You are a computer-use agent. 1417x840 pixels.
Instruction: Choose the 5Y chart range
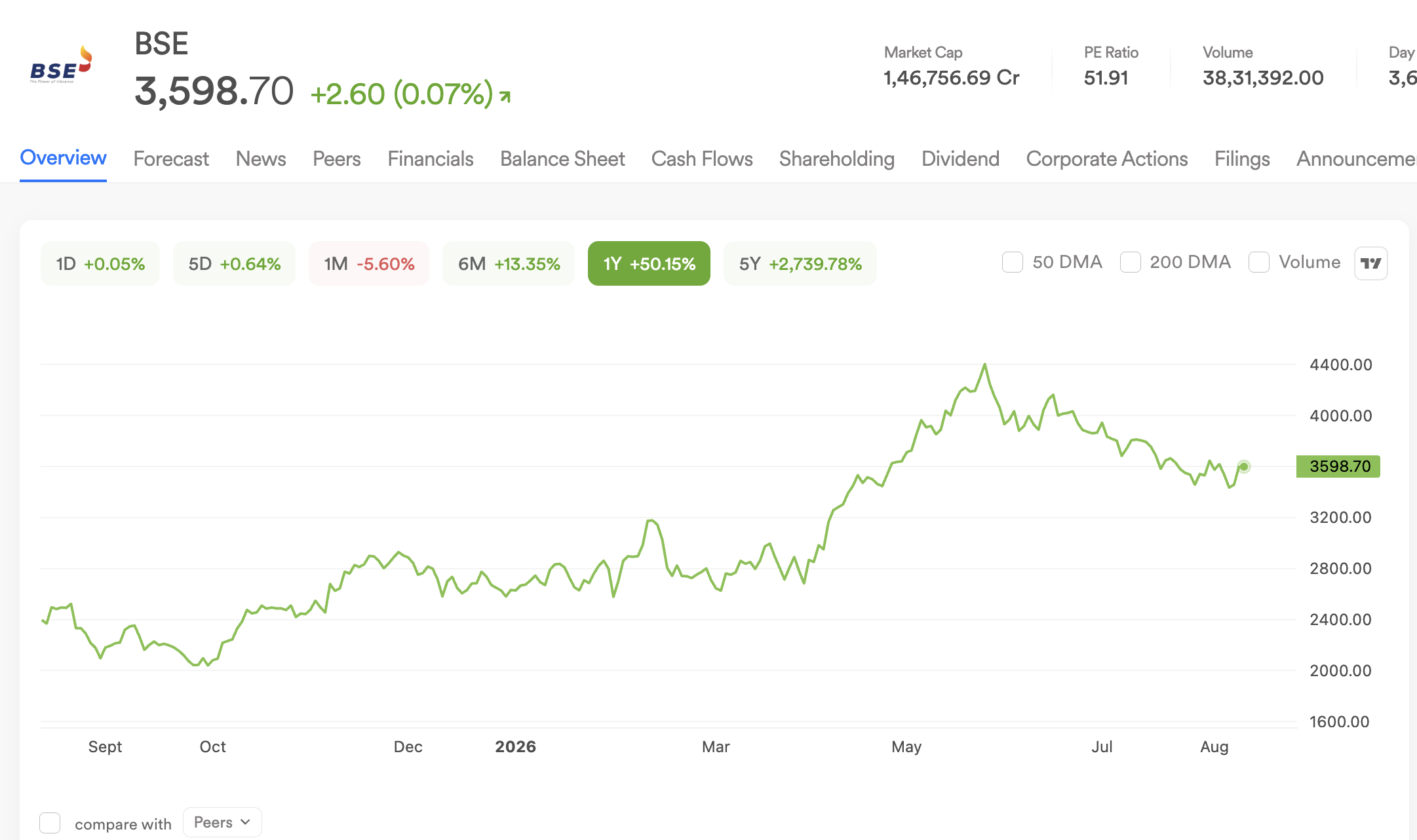point(800,263)
